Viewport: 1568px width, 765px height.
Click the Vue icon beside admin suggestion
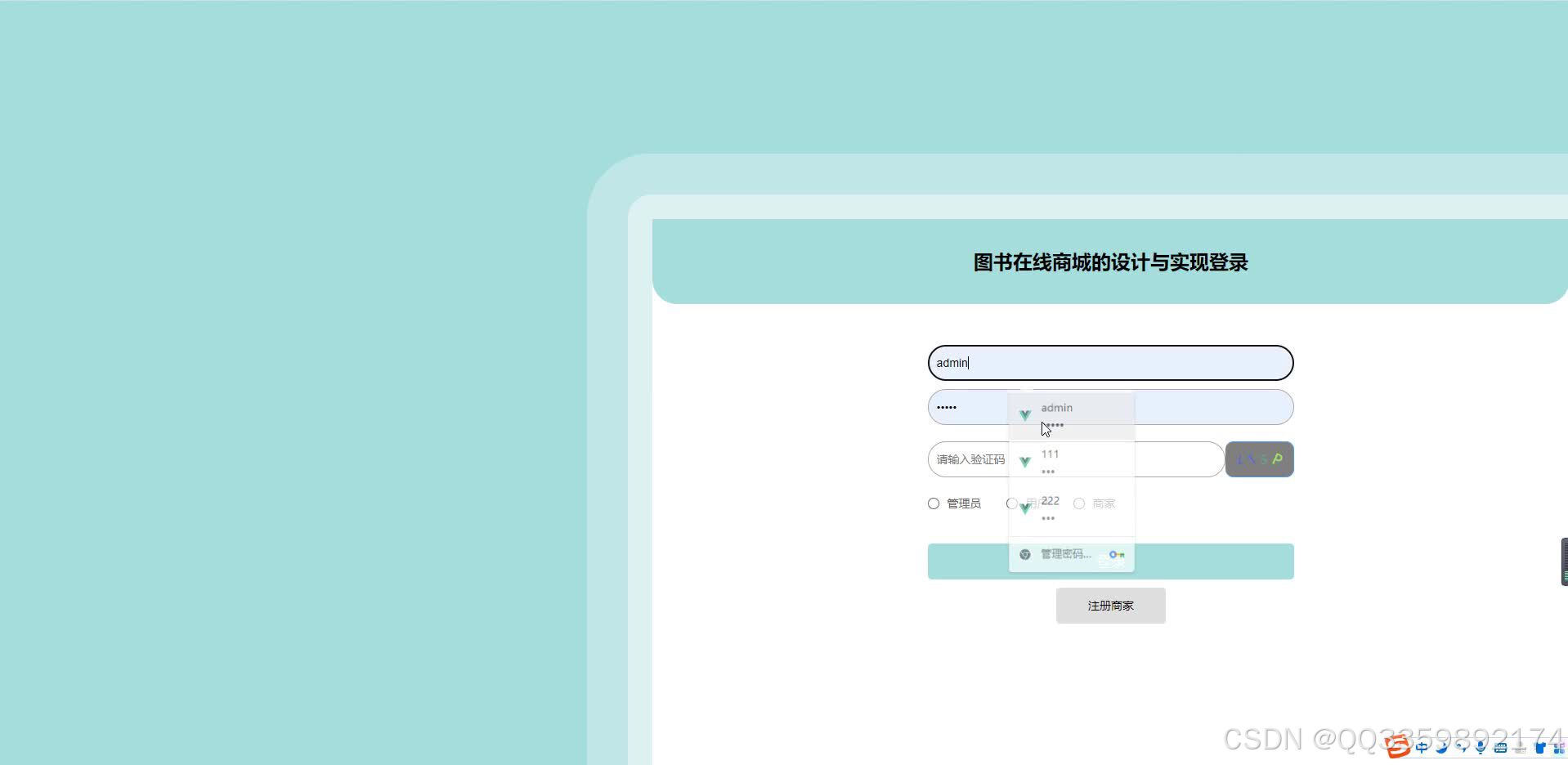[1024, 415]
